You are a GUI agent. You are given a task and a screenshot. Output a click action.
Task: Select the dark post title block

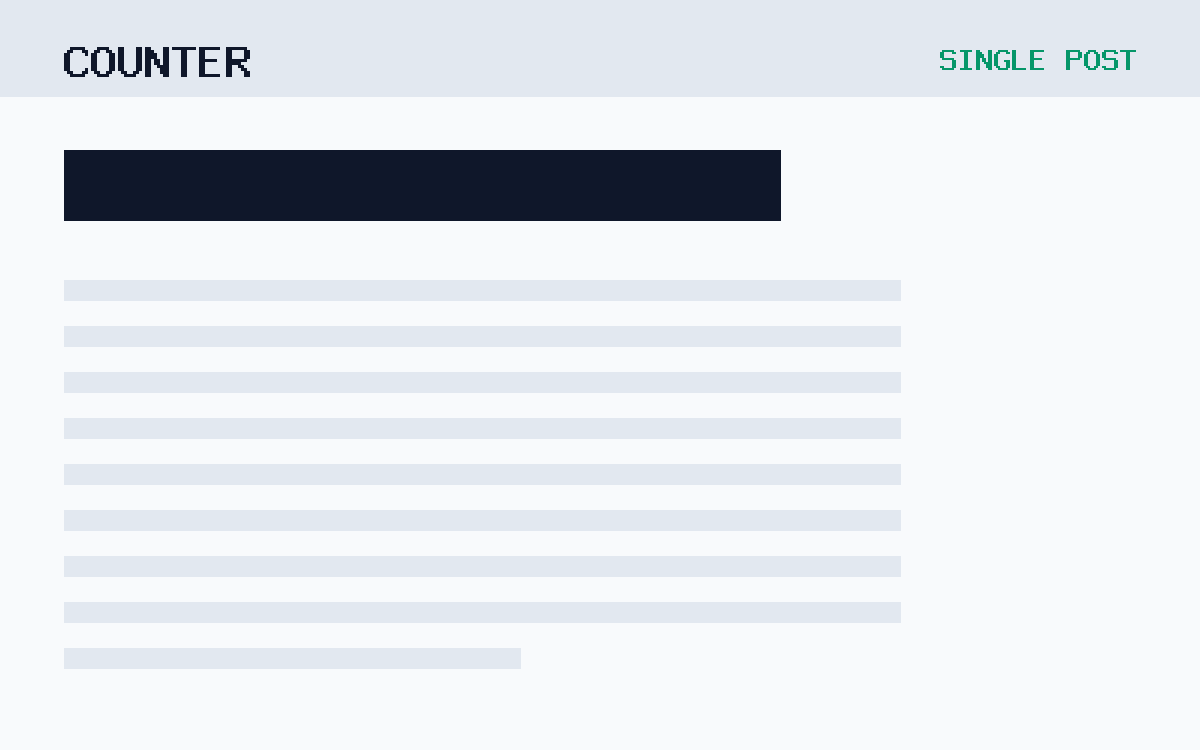422,185
